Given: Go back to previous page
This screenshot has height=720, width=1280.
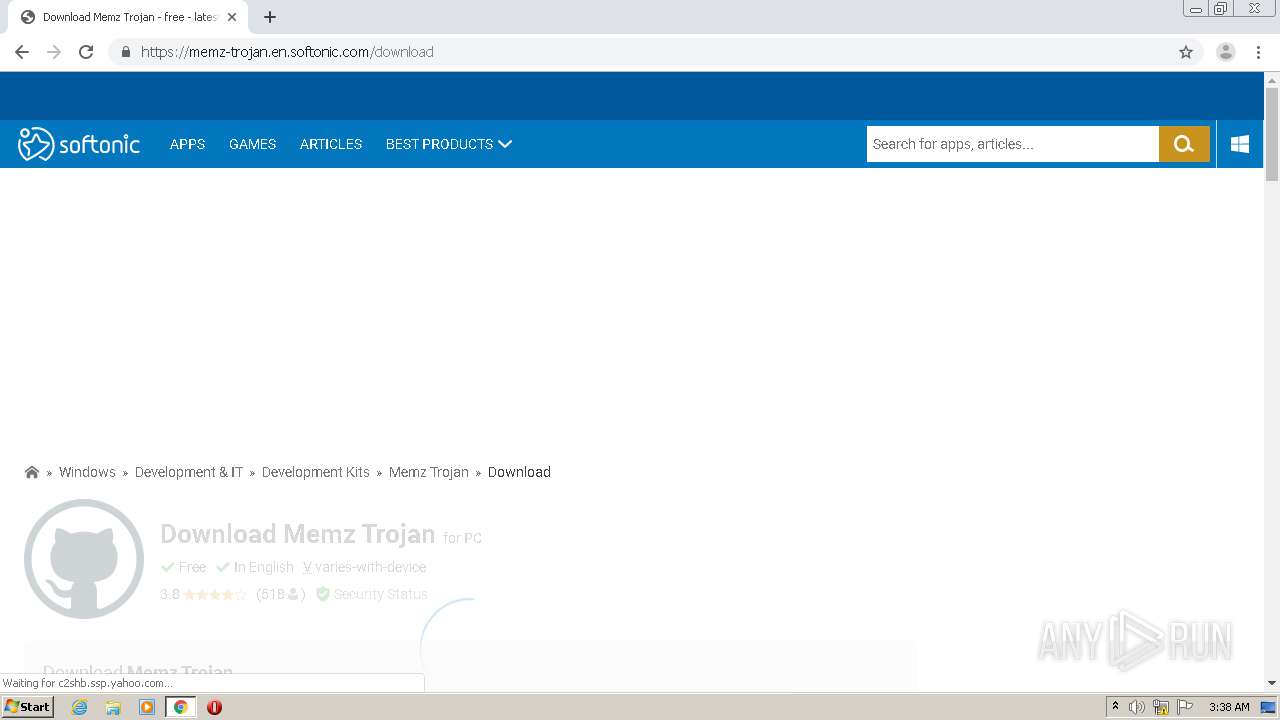Looking at the screenshot, I should [x=22, y=52].
